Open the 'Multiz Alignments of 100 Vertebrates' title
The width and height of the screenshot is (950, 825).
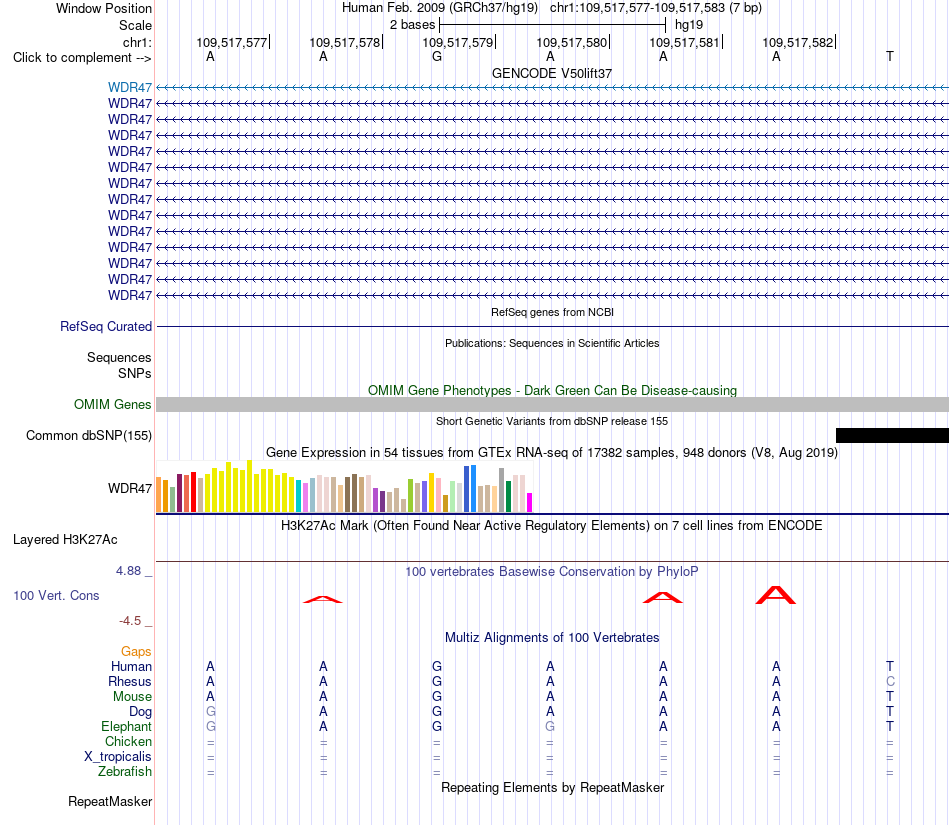[552, 637]
